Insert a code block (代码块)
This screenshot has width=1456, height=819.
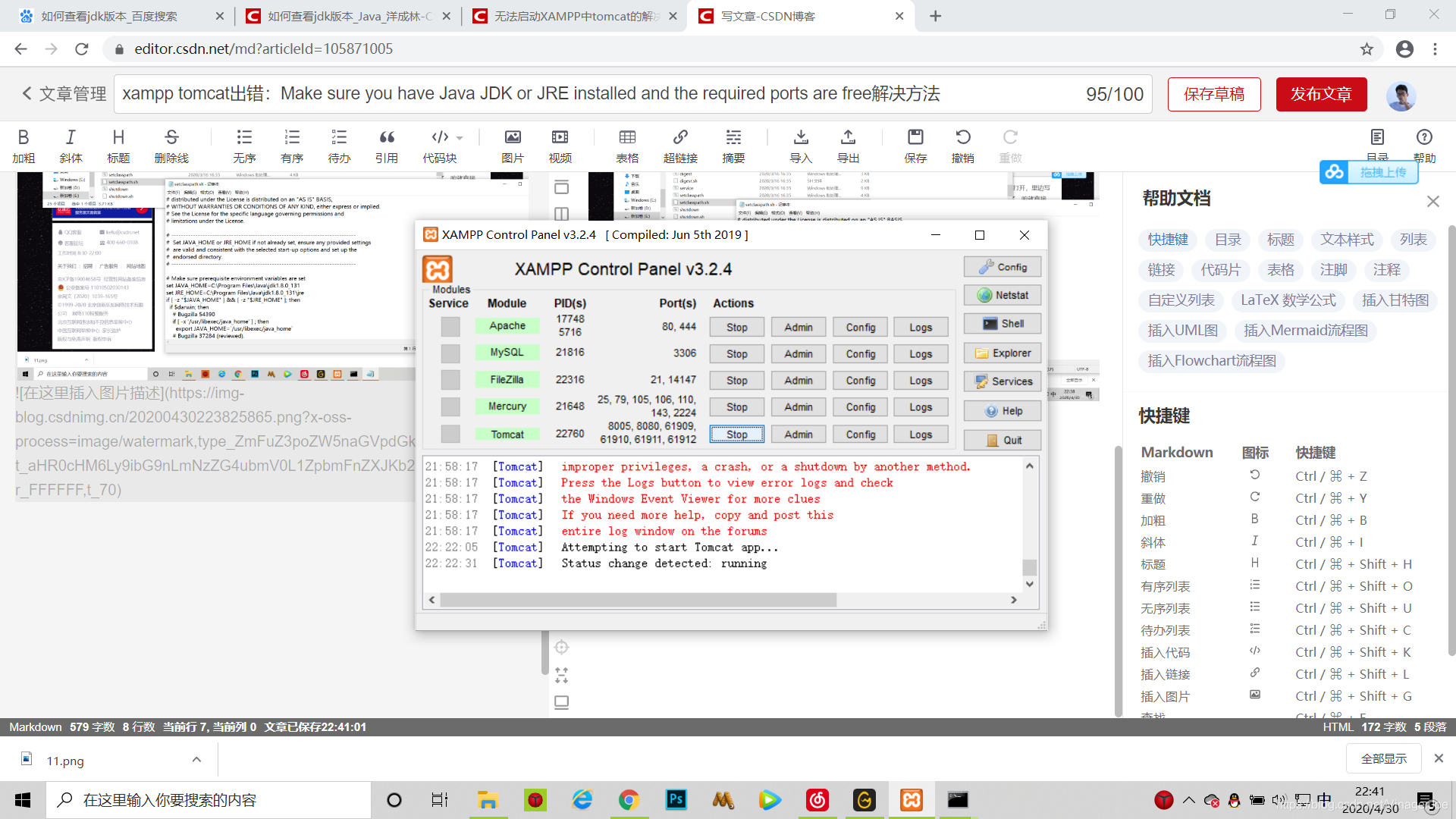440,146
